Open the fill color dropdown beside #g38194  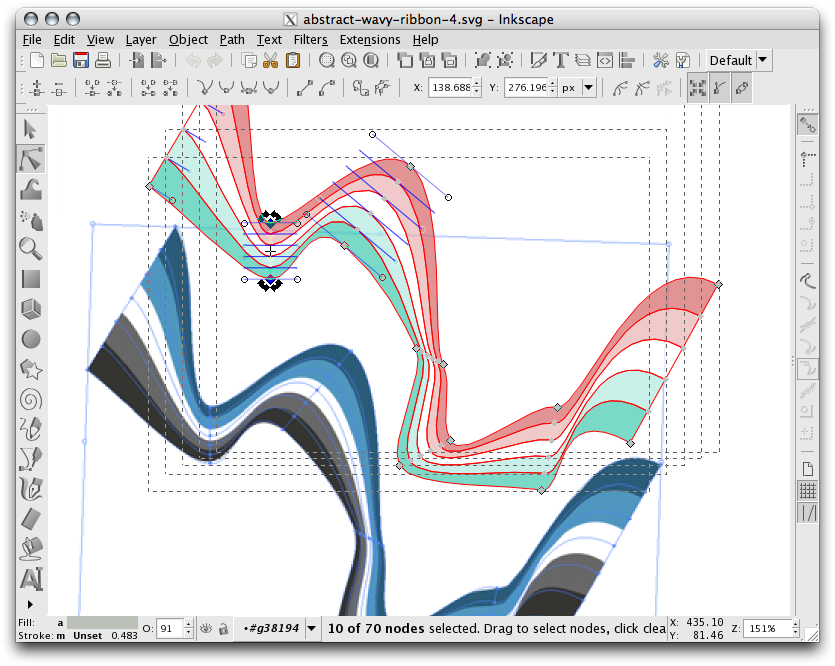[311, 628]
